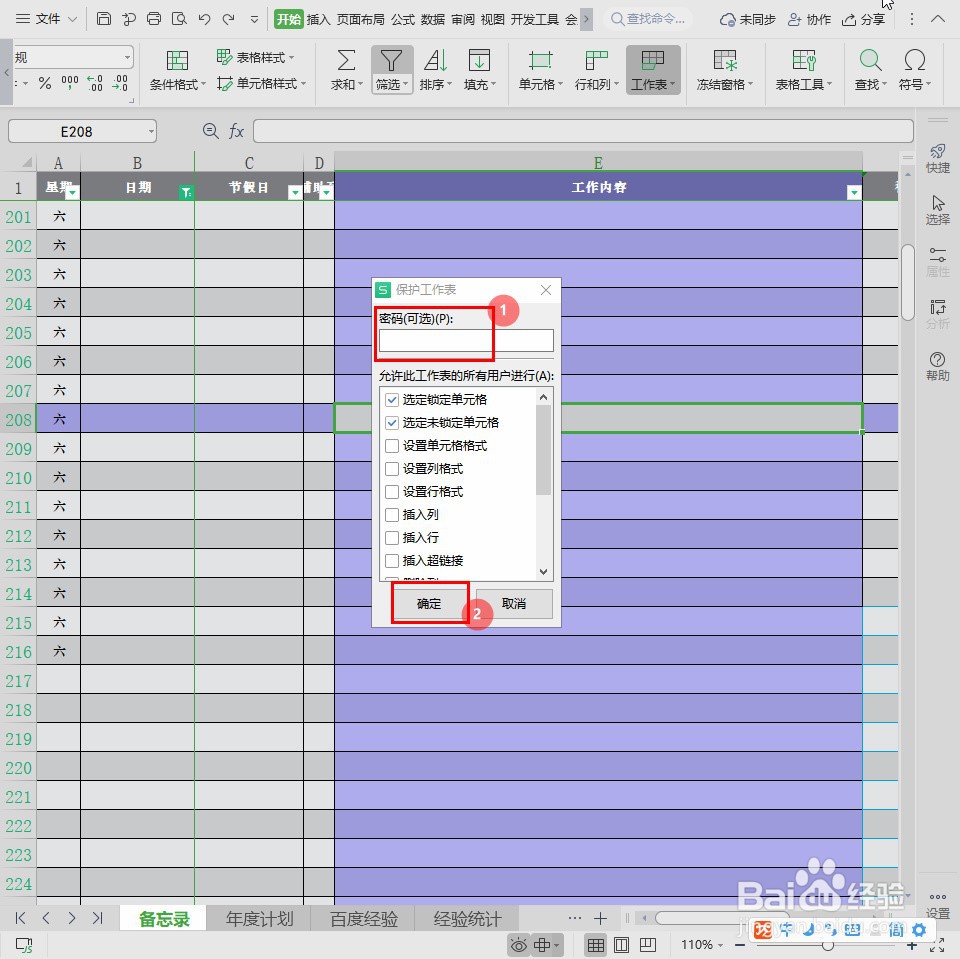The height and width of the screenshot is (959, 960).
Task: Click the increase decimal places icon
Action: point(95,83)
